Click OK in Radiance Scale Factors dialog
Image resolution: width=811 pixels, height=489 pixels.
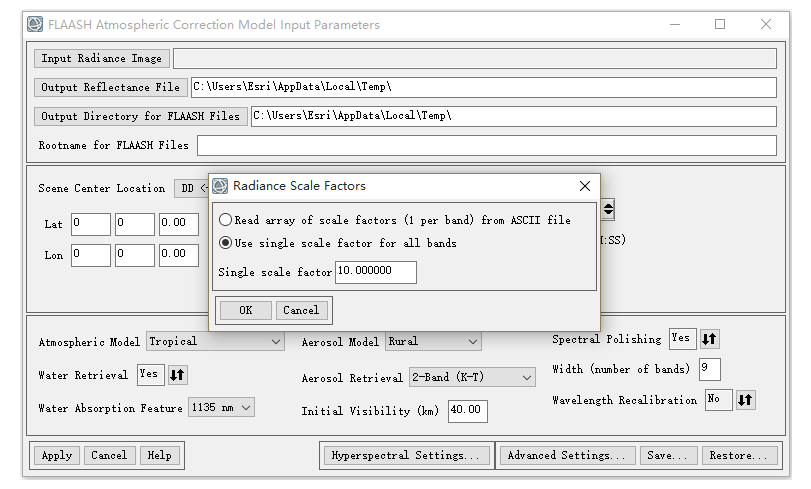point(246,310)
